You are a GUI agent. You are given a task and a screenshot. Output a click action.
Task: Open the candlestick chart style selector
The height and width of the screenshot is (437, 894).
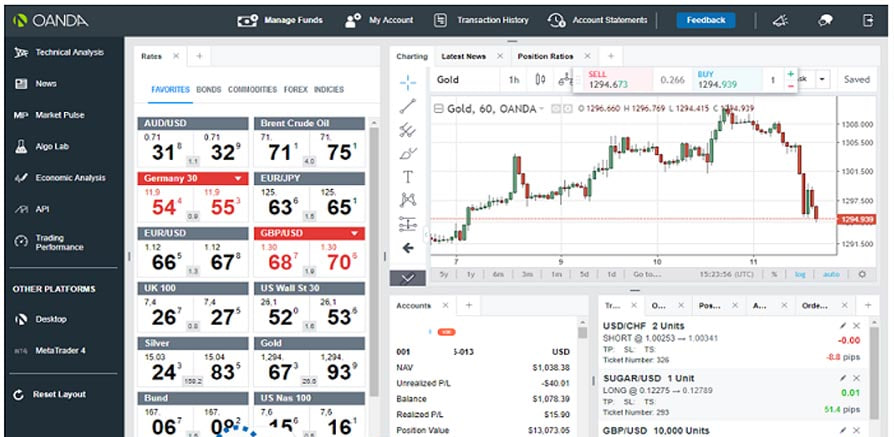(541, 80)
